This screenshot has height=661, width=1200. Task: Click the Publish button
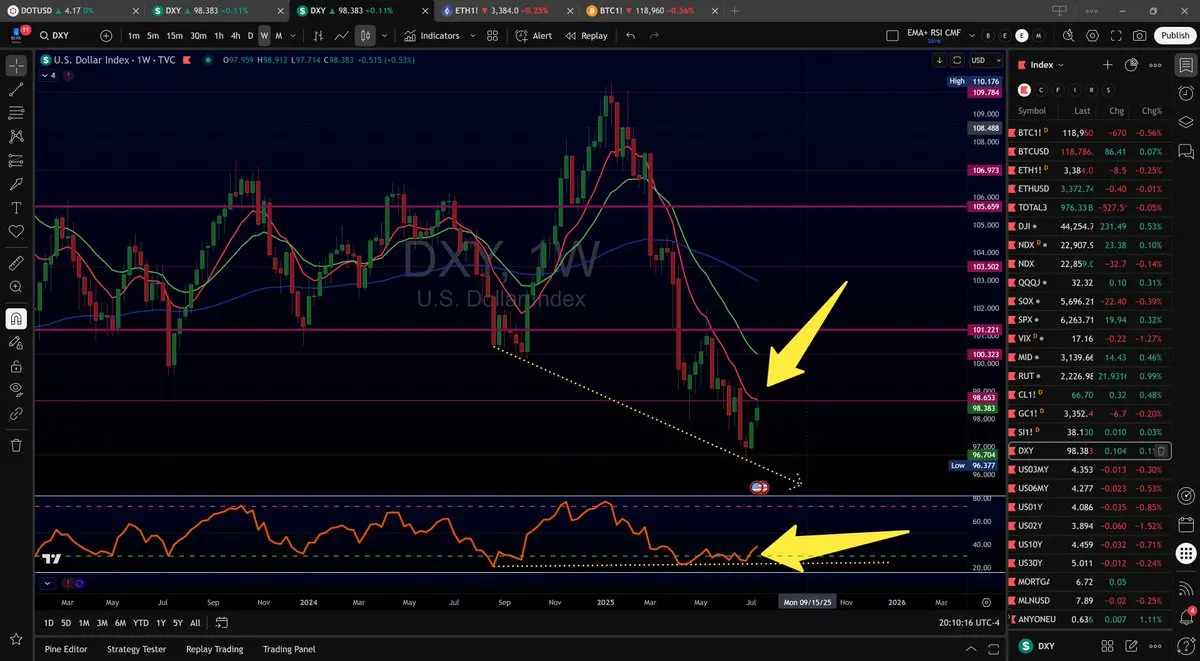tap(1175, 35)
